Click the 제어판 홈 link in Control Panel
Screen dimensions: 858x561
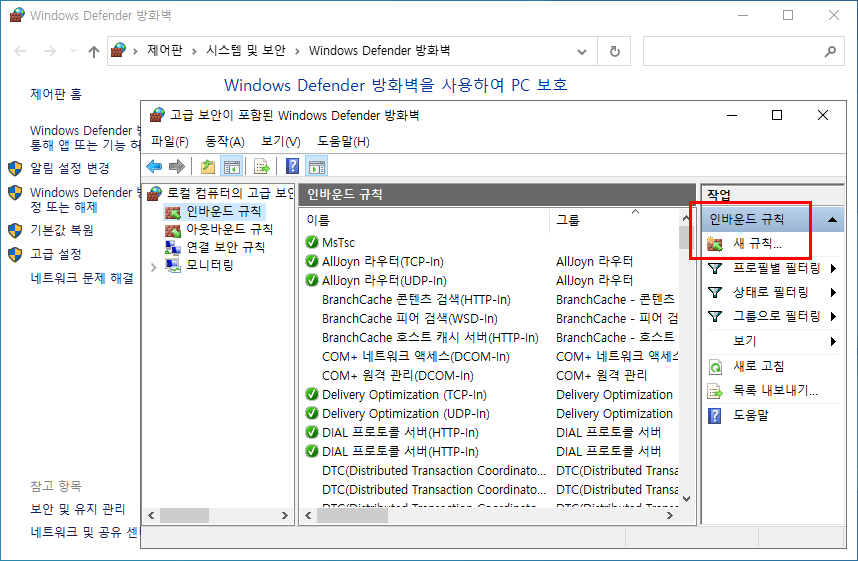[56, 94]
